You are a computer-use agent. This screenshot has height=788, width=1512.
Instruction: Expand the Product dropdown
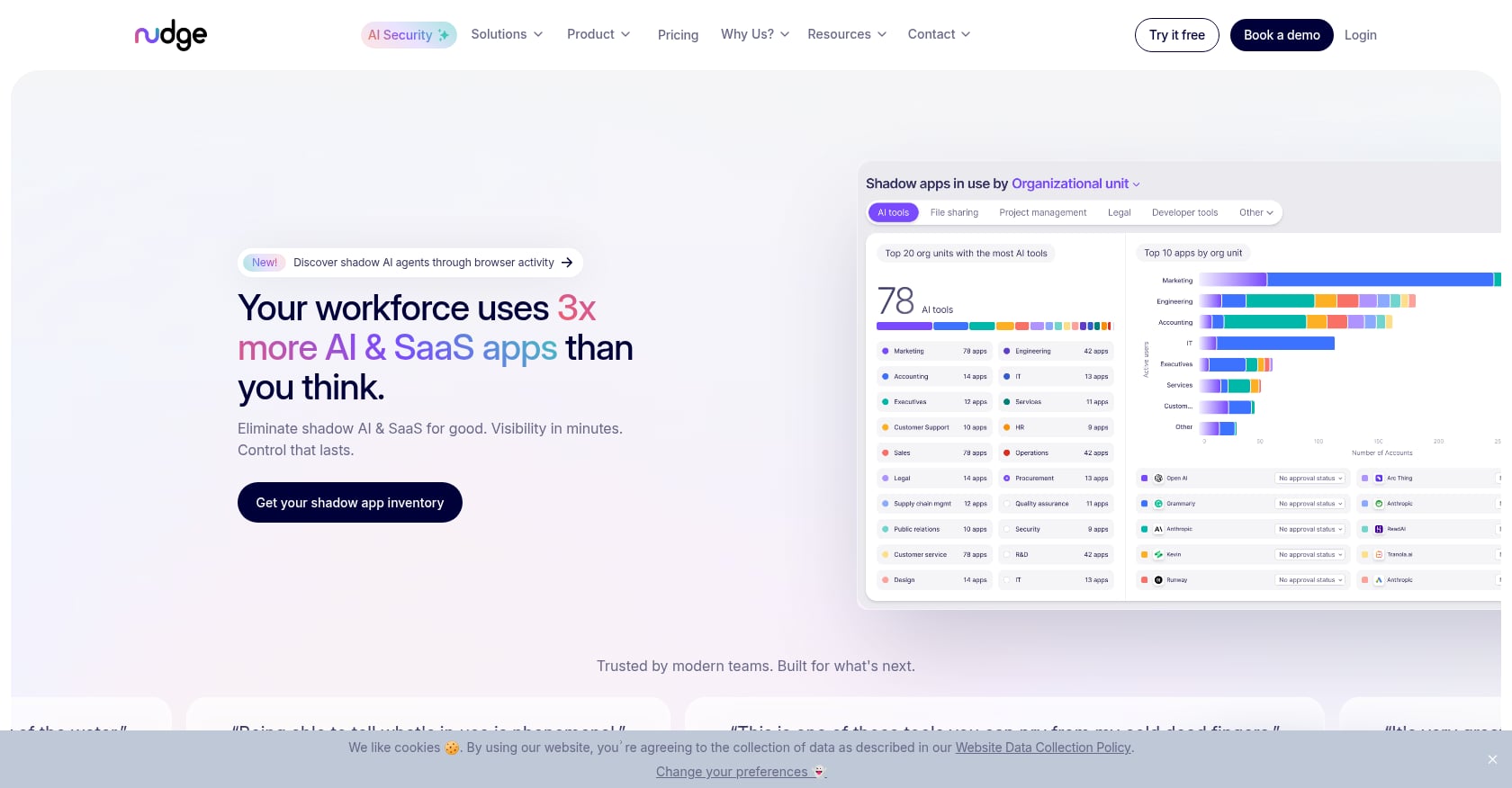point(598,34)
